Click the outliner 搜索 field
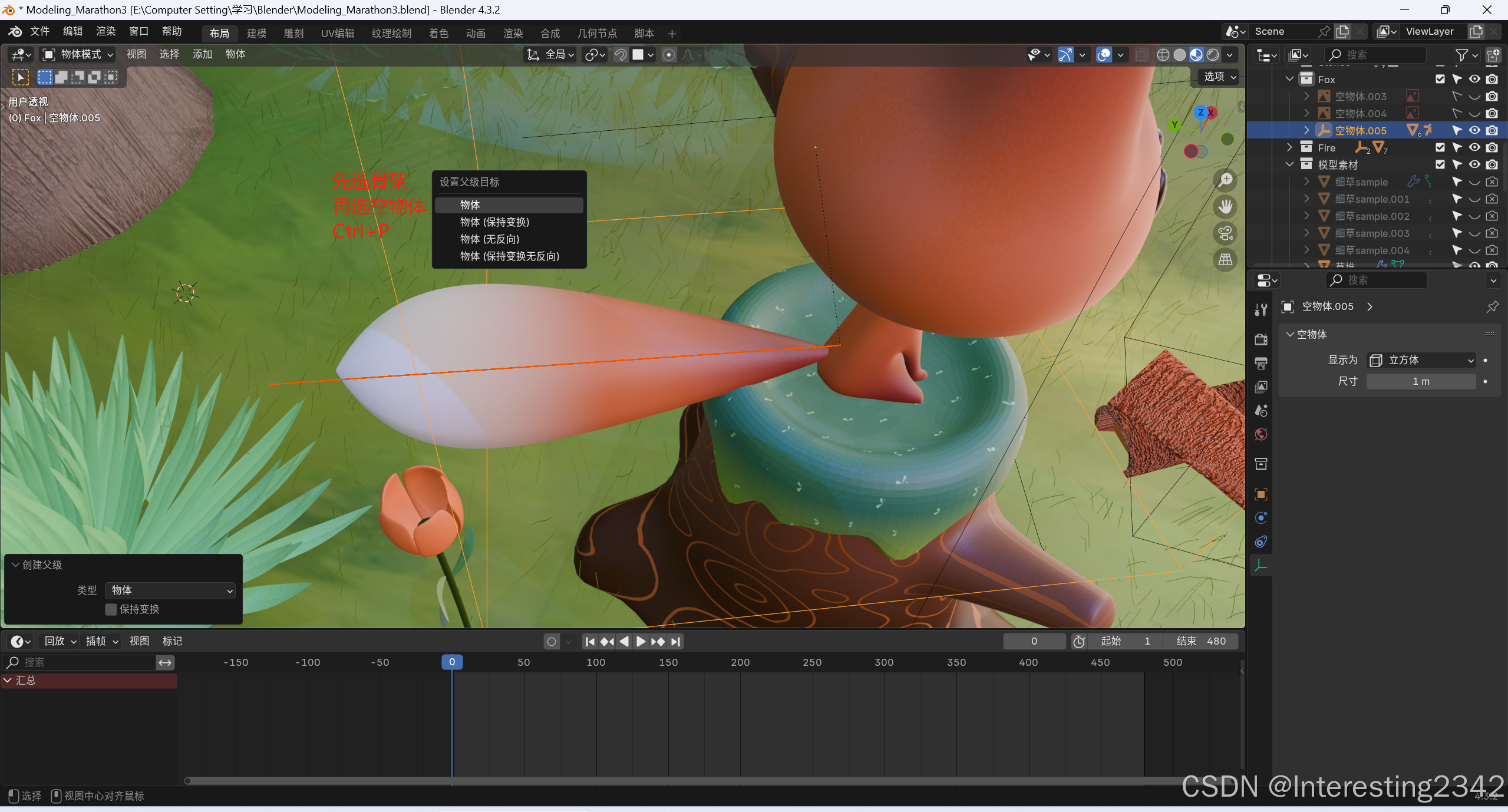Image resolution: width=1508 pixels, height=812 pixels. (1376, 55)
